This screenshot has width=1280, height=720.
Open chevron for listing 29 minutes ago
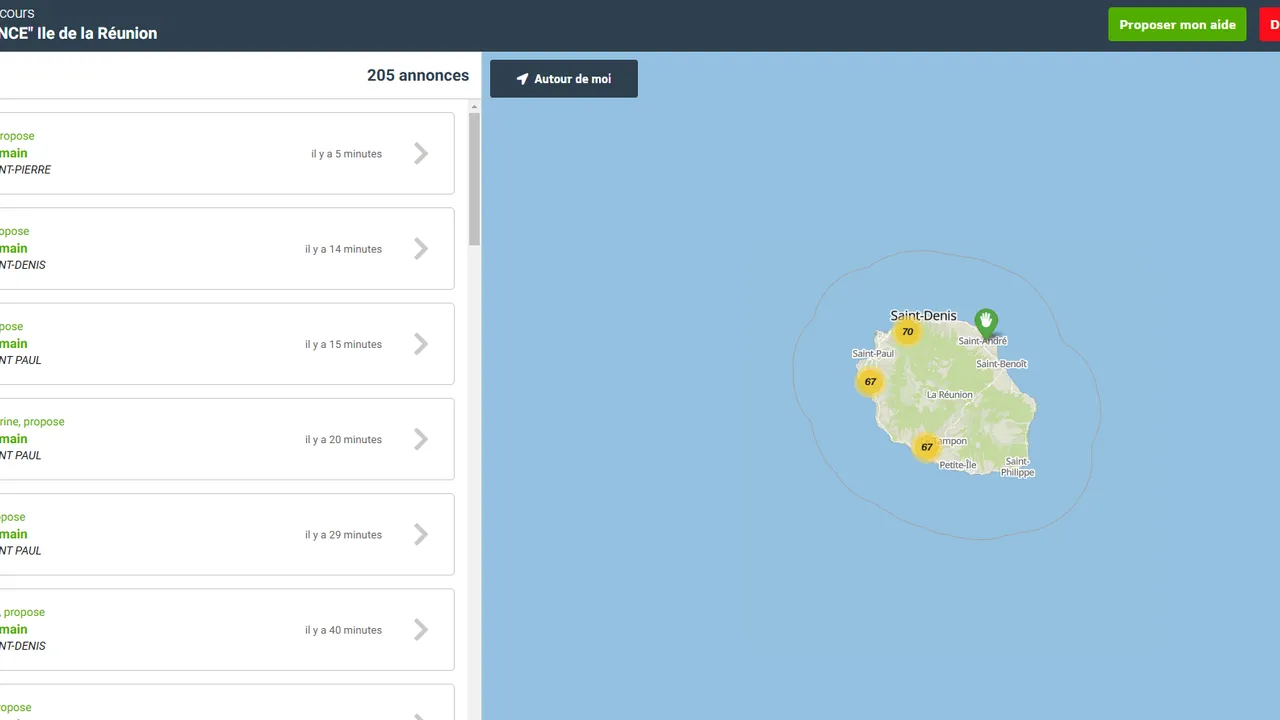point(421,535)
